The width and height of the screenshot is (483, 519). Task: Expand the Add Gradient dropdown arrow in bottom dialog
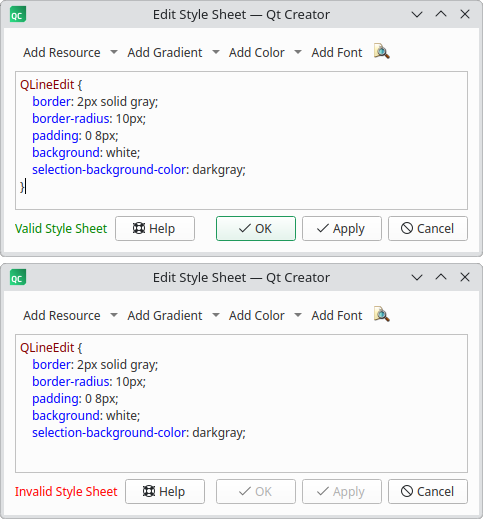tap(216, 315)
